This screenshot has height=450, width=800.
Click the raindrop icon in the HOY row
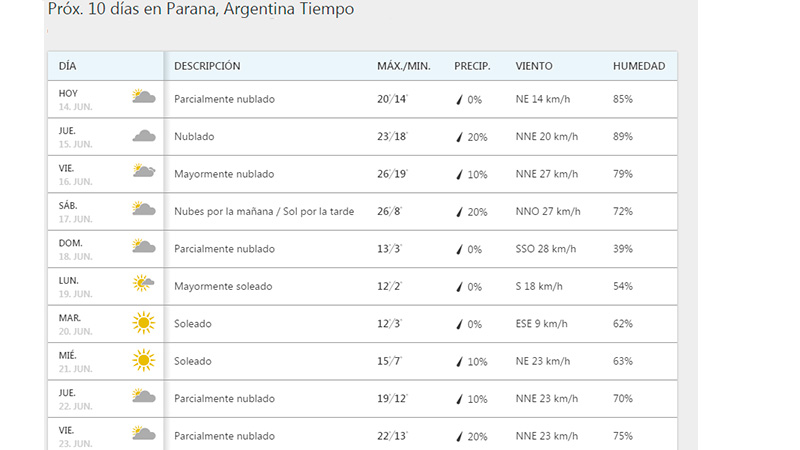coord(459,100)
